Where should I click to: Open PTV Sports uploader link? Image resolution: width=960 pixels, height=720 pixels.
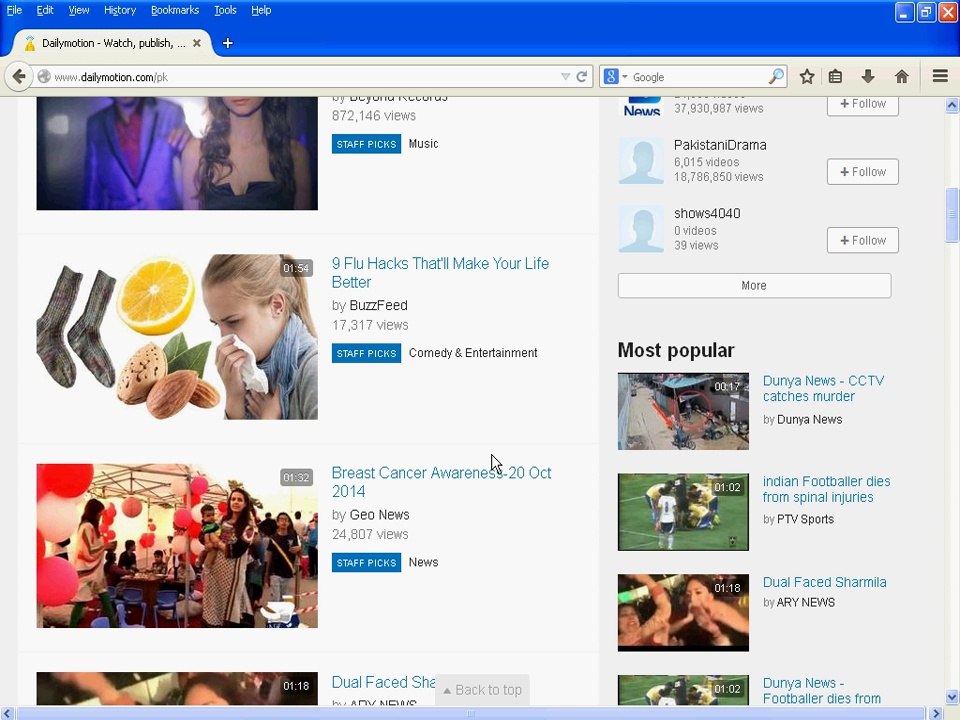(x=805, y=519)
